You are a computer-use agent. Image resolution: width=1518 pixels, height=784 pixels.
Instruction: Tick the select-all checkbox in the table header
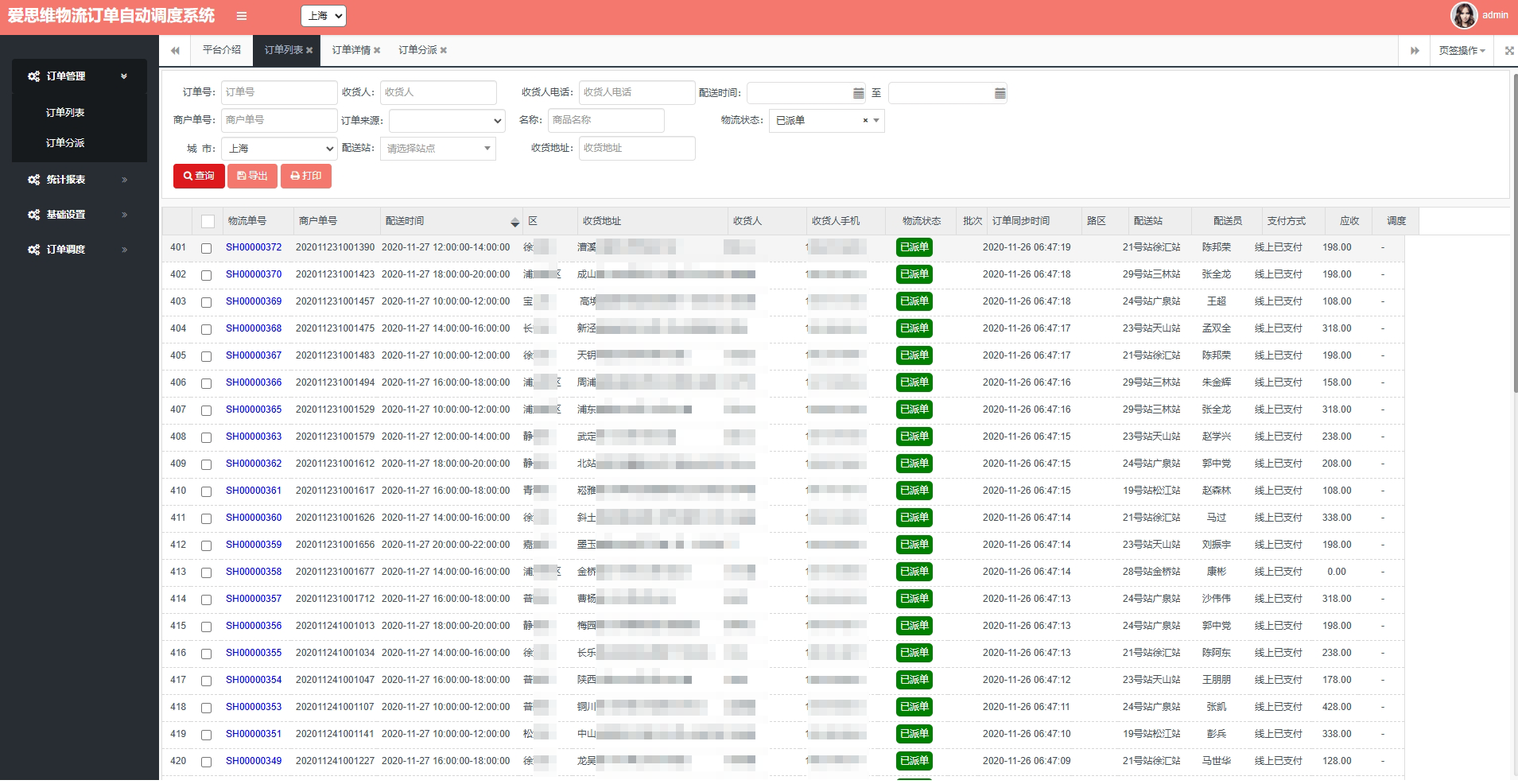coord(208,221)
